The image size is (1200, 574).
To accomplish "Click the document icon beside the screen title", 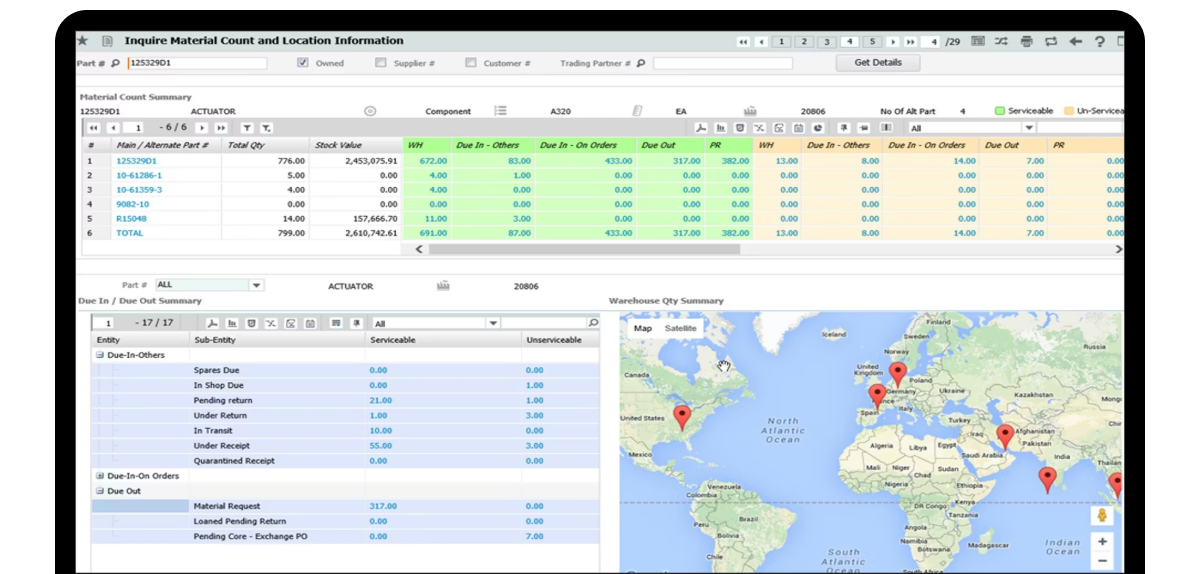I will point(107,41).
